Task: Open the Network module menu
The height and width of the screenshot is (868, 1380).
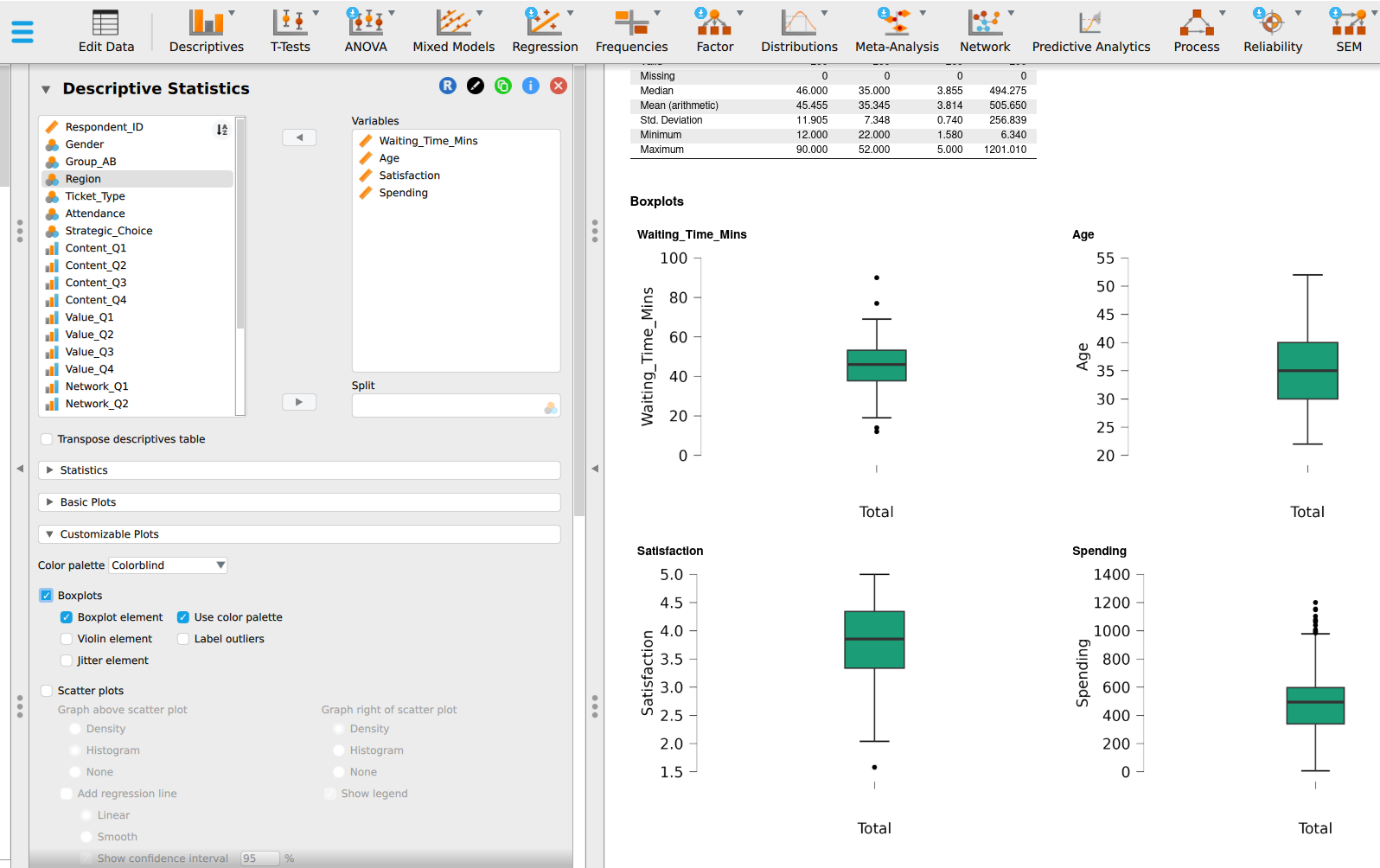Action: (x=985, y=31)
